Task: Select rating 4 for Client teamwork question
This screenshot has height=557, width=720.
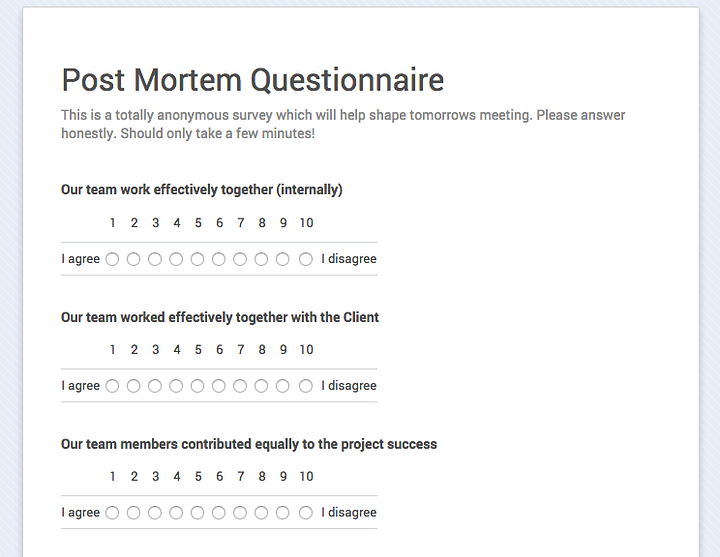Action: (x=176, y=386)
